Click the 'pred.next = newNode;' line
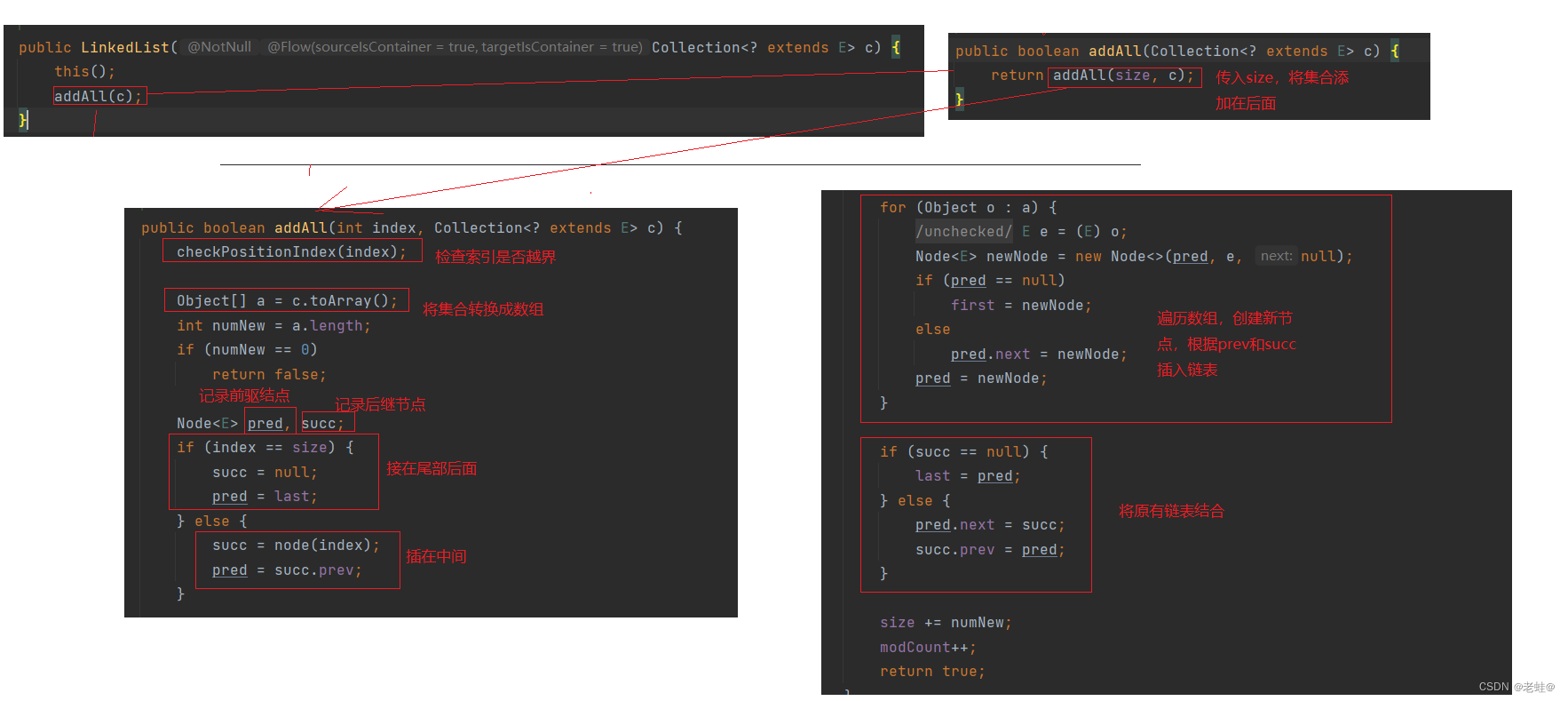Image resolution: width=1568 pixels, height=701 pixels. 1039,354
